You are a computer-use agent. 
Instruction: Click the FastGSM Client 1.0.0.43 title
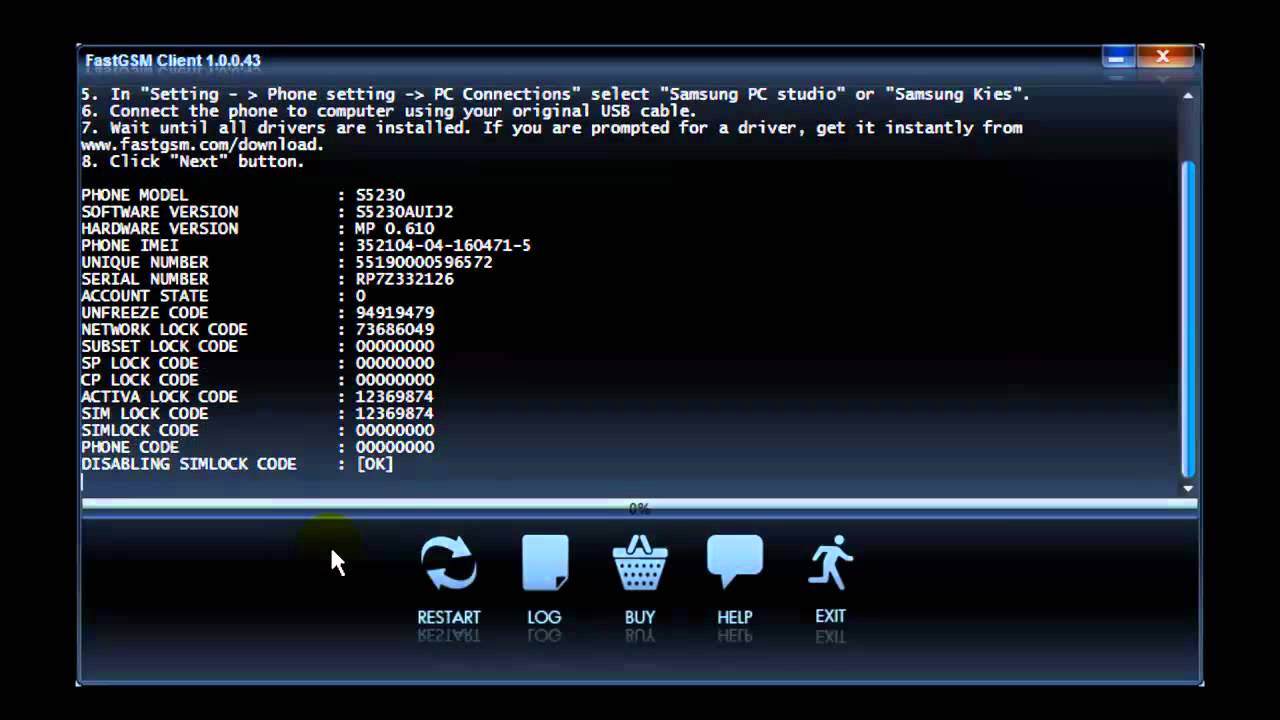[173, 60]
